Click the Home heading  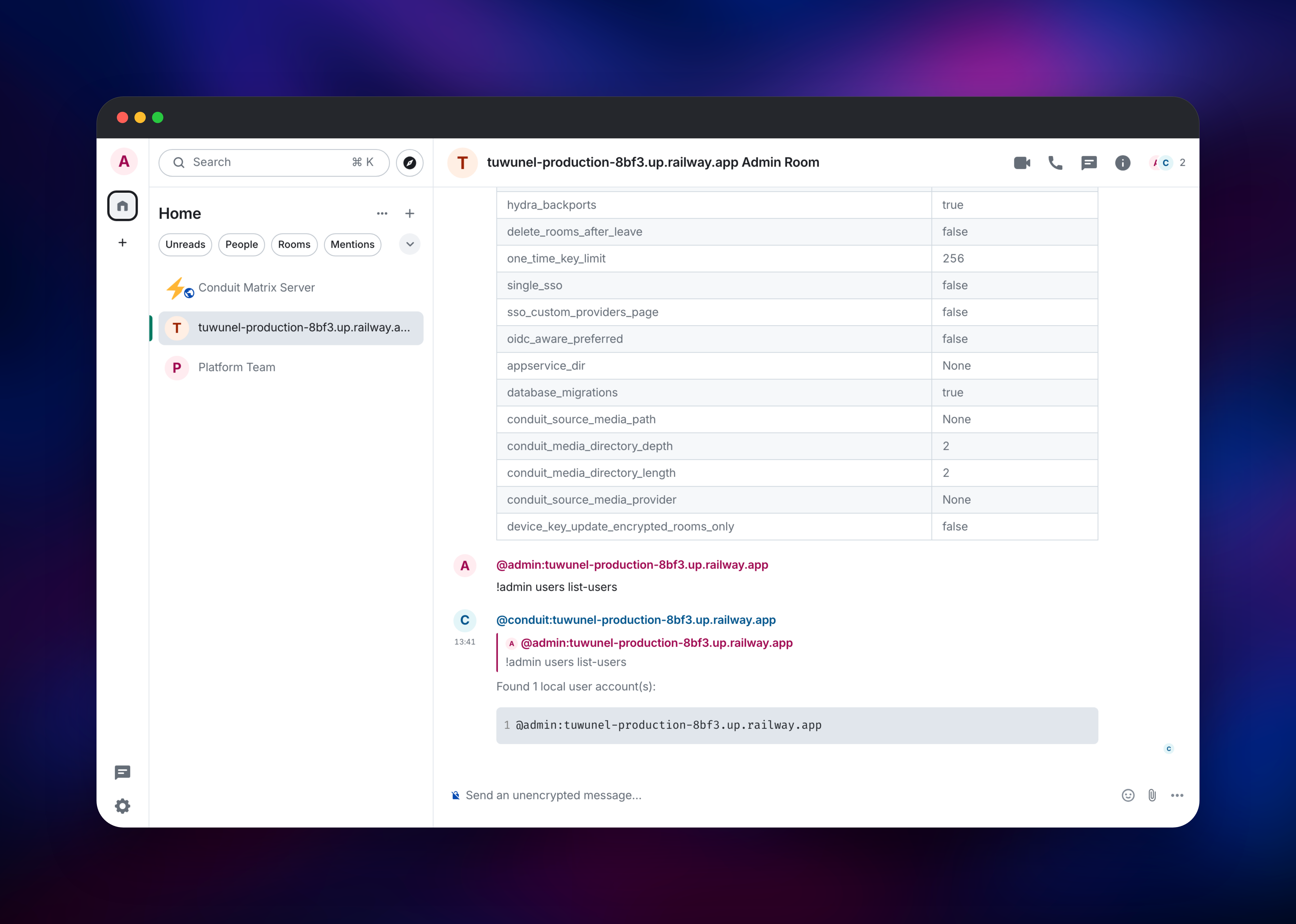coord(180,213)
